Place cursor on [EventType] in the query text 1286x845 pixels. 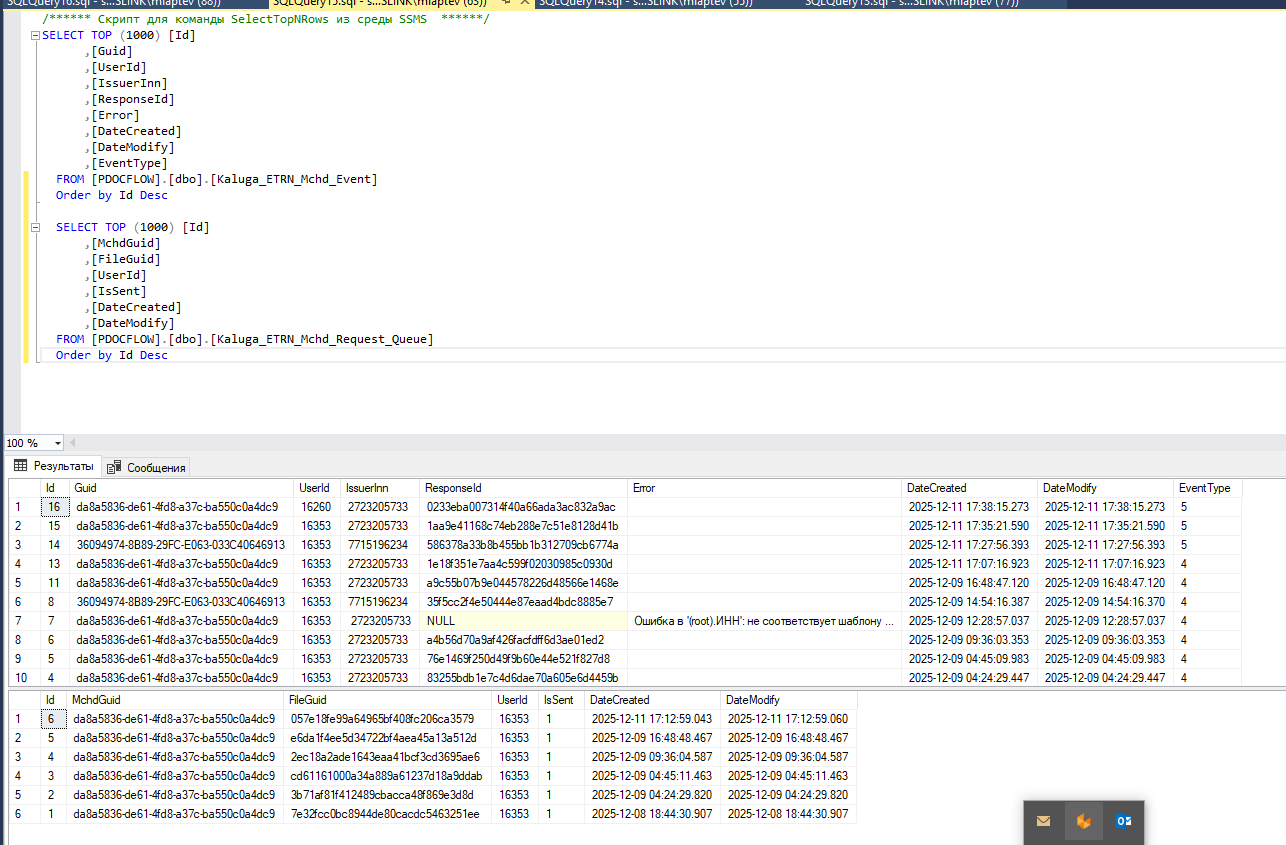coord(129,163)
